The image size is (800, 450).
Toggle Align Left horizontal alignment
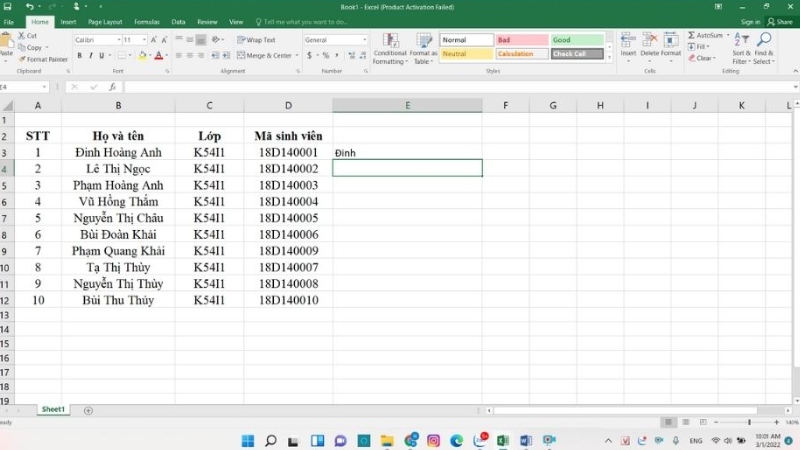(x=179, y=55)
